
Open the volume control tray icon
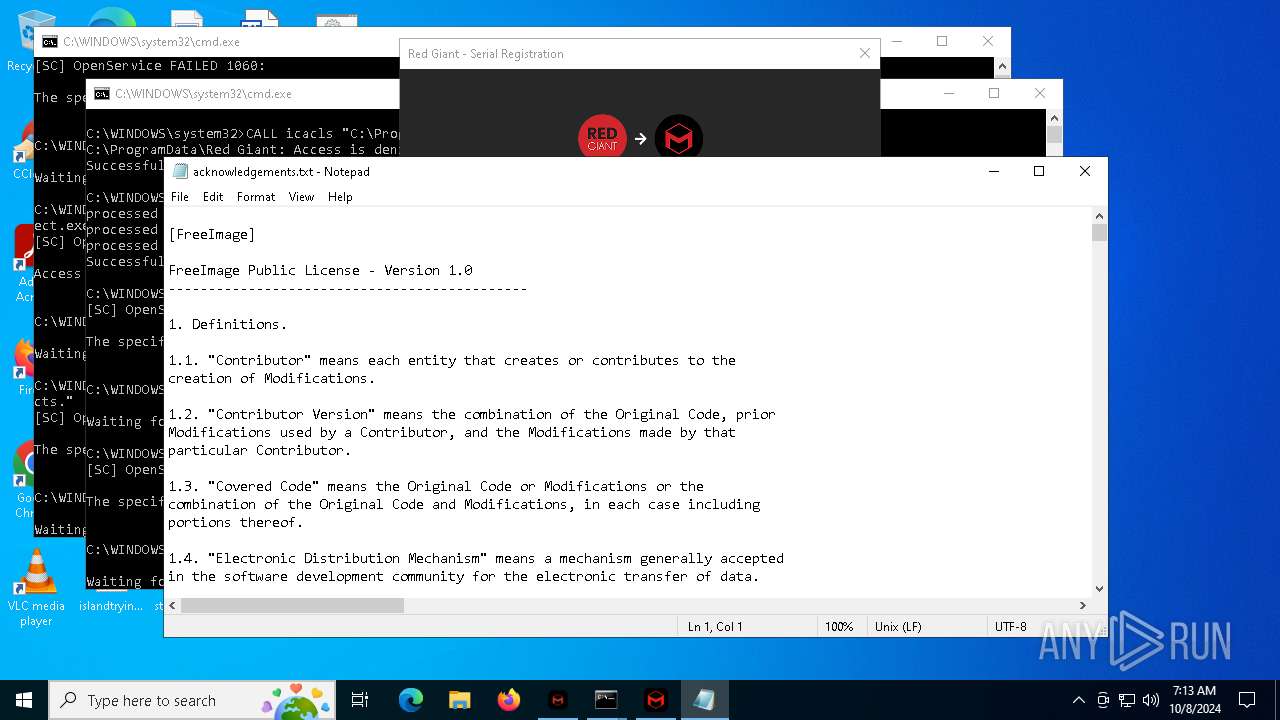click(x=1151, y=700)
